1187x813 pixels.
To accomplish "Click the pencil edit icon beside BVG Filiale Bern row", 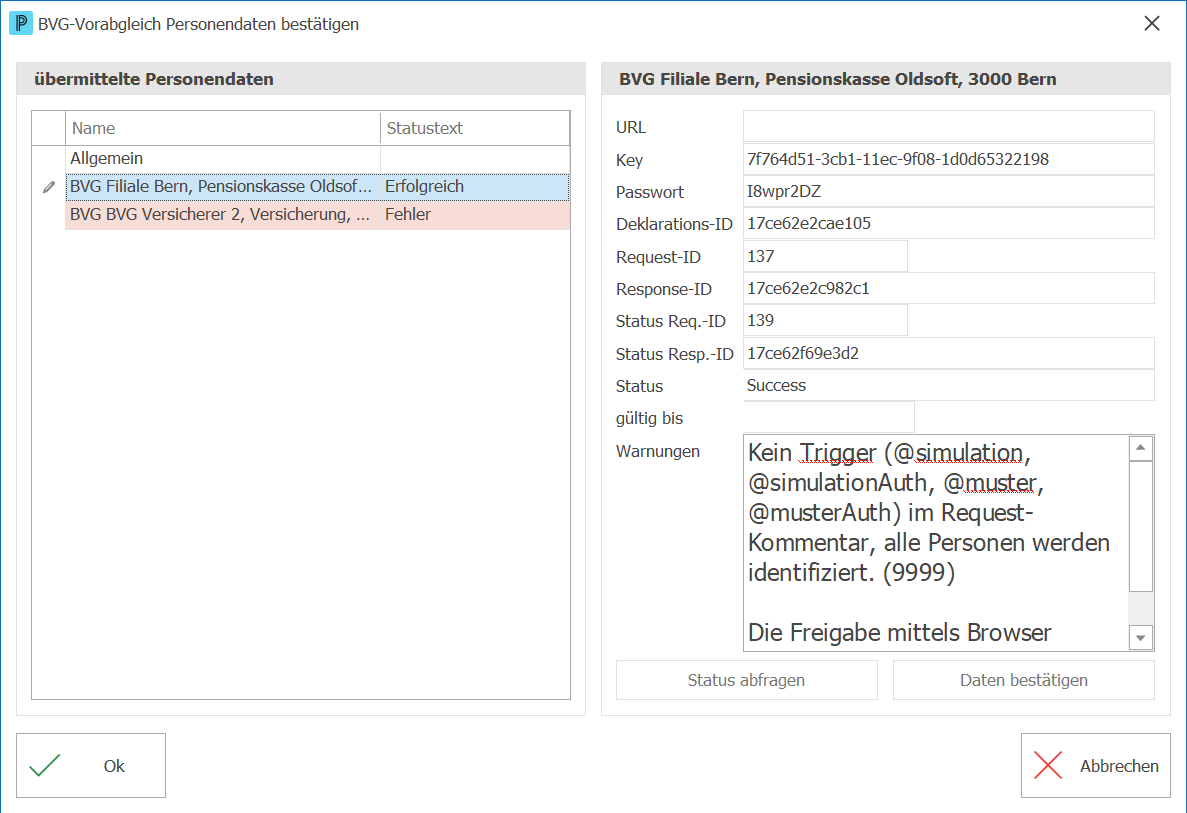I will tap(49, 187).
